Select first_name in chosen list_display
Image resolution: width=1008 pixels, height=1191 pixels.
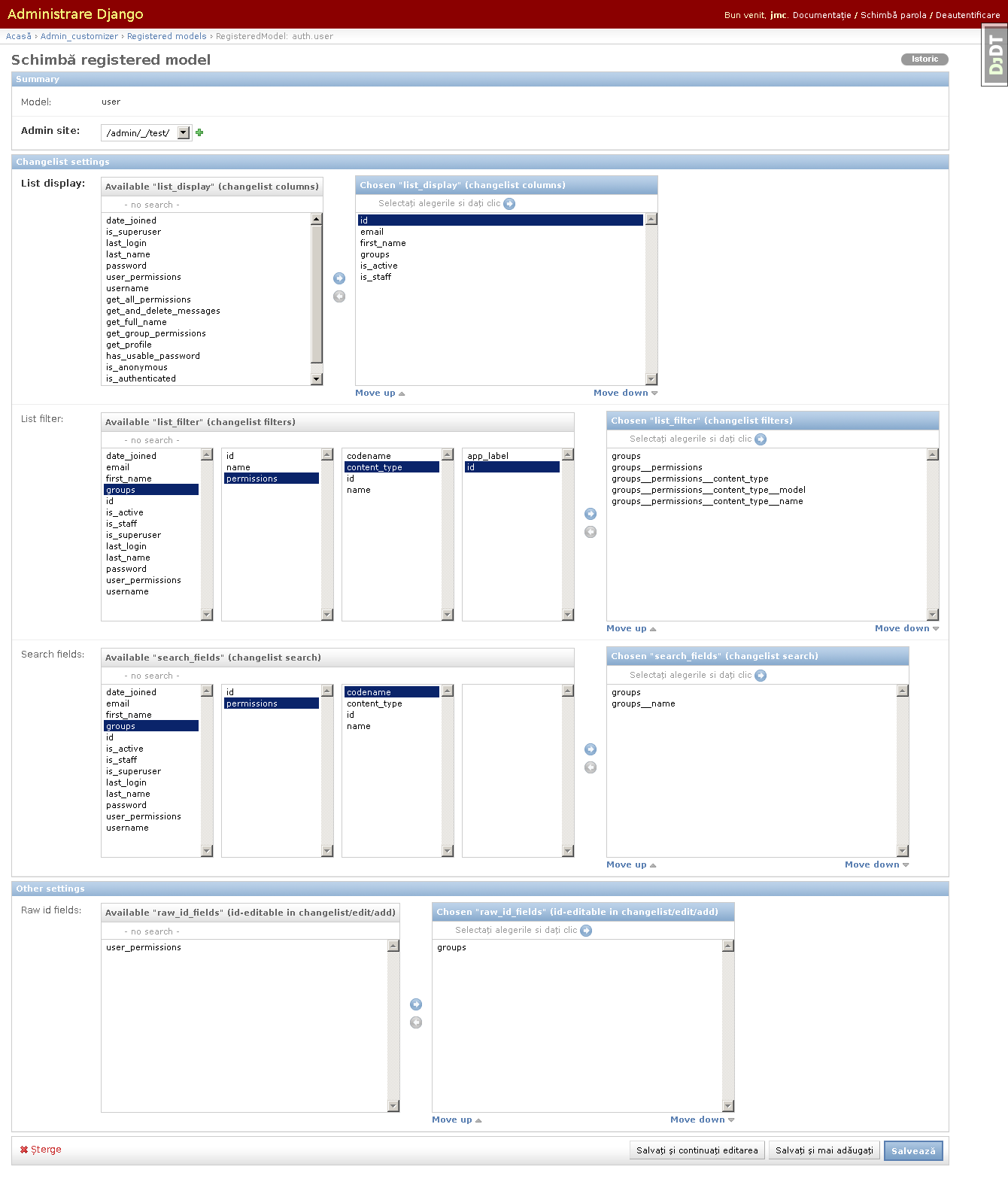point(500,243)
